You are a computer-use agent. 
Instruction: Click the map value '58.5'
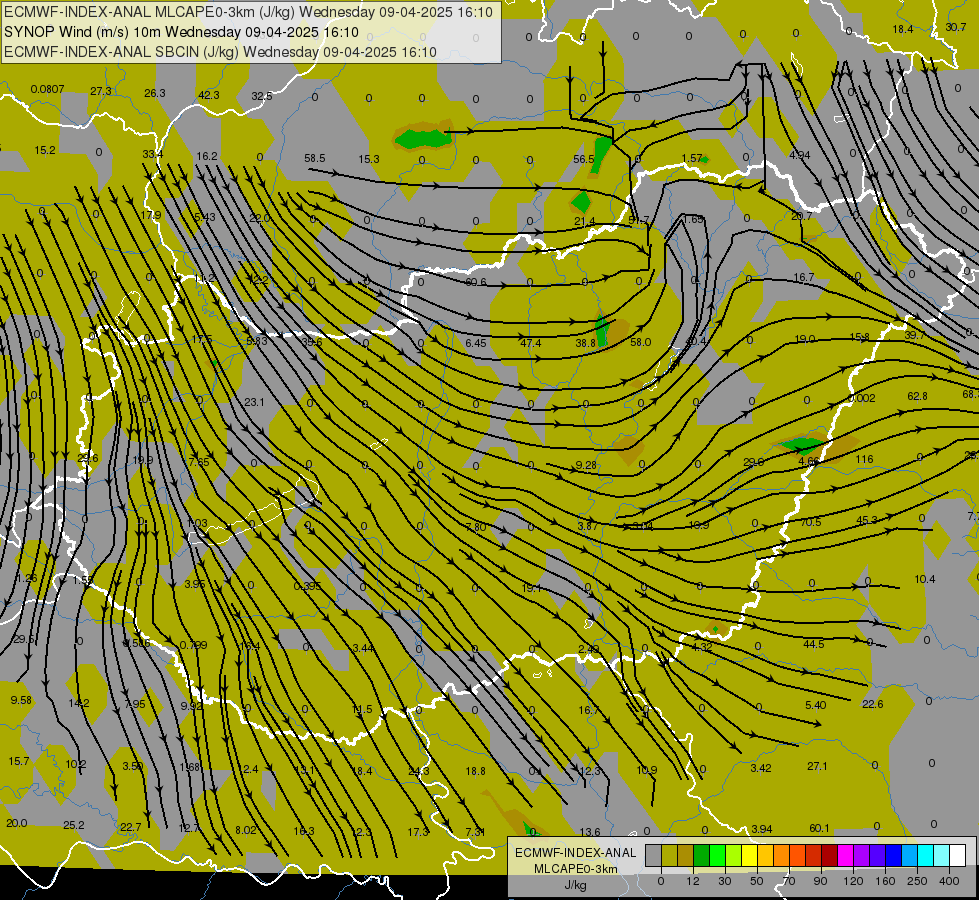click(x=315, y=159)
